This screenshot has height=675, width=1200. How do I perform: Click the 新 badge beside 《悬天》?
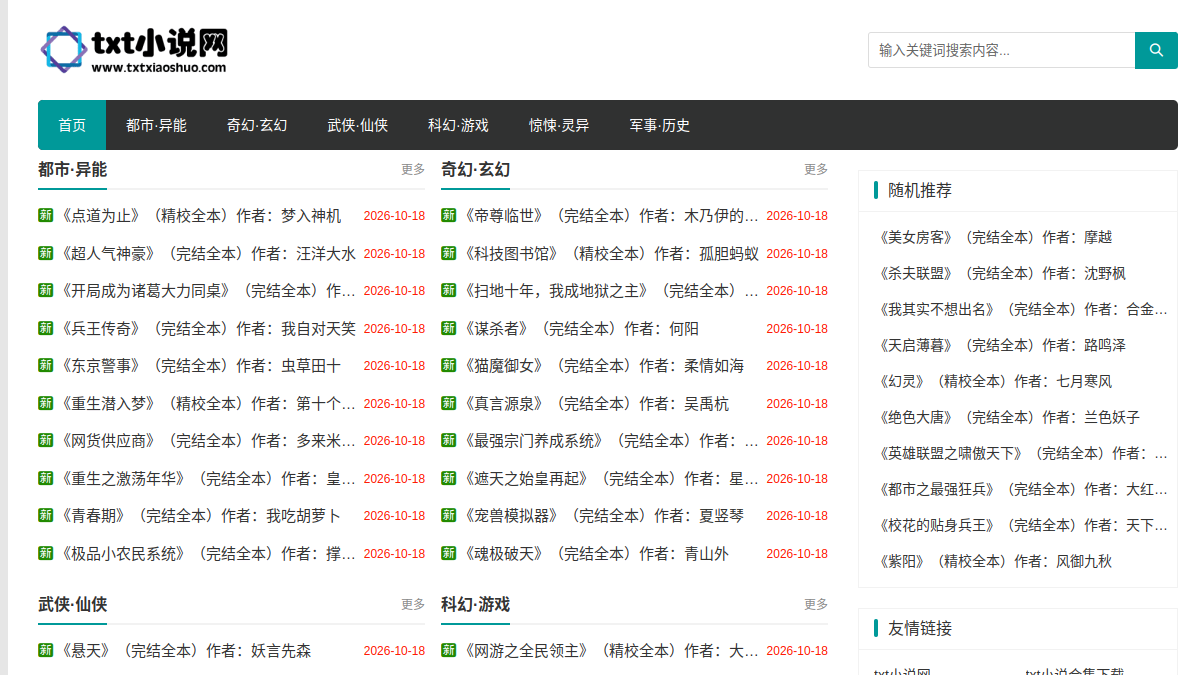[x=45, y=650]
